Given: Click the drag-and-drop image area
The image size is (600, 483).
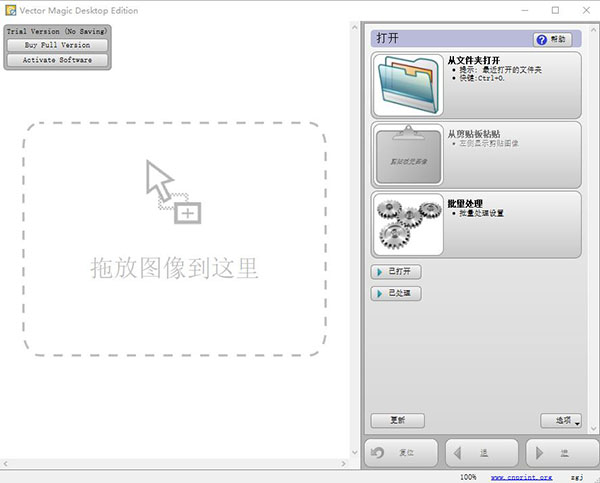Looking at the screenshot, I should coord(174,239).
